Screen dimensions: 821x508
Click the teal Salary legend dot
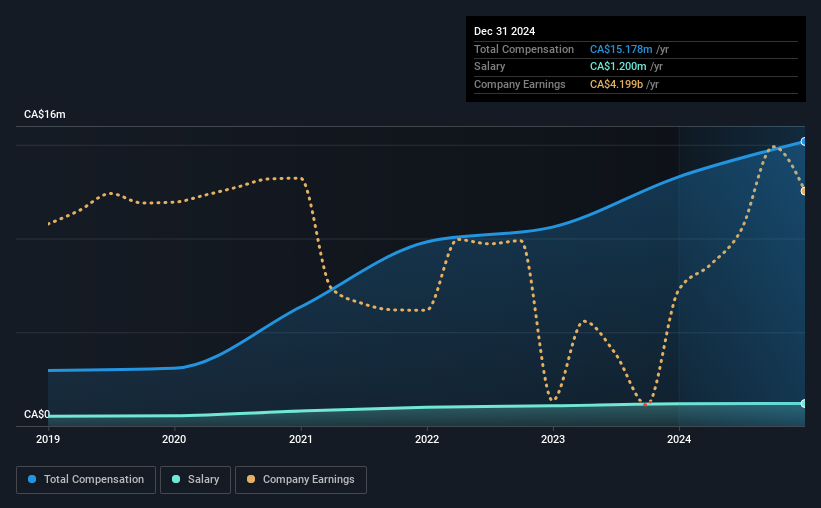click(x=176, y=479)
